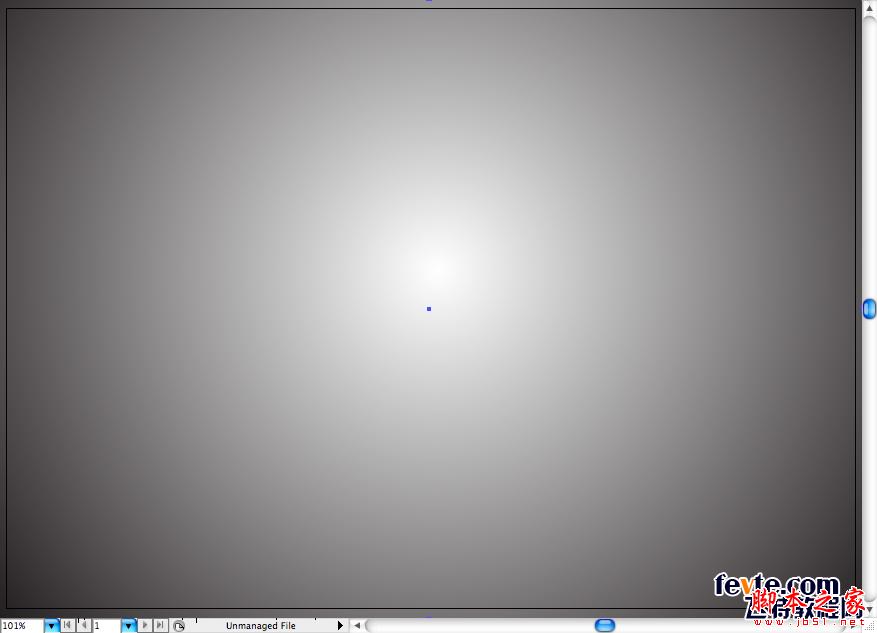Click the horizontal scrollbar left arrow
The image size is (877, 633).
coord(357,626)
